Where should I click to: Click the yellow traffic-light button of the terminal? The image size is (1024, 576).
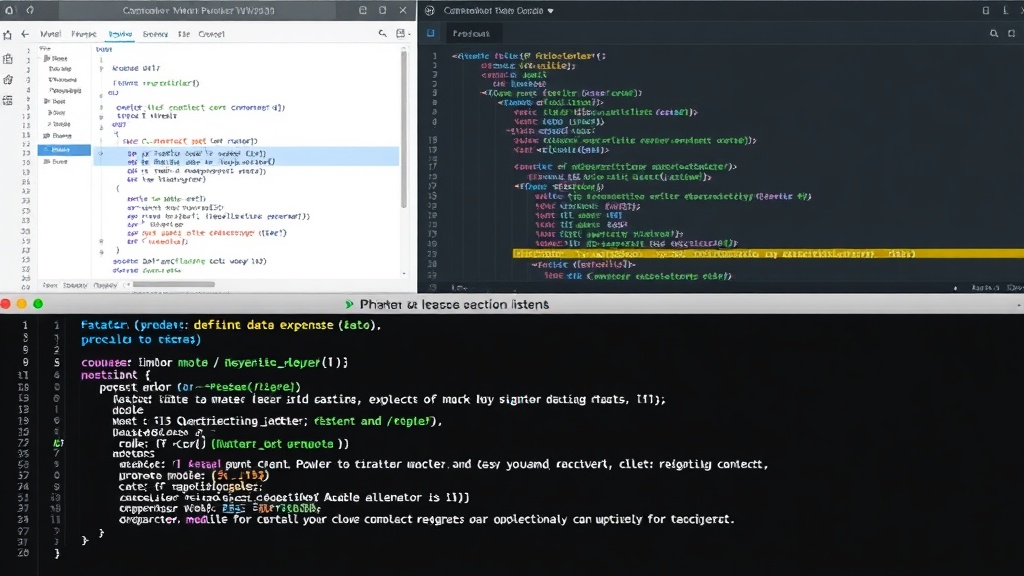click(22, 304)
